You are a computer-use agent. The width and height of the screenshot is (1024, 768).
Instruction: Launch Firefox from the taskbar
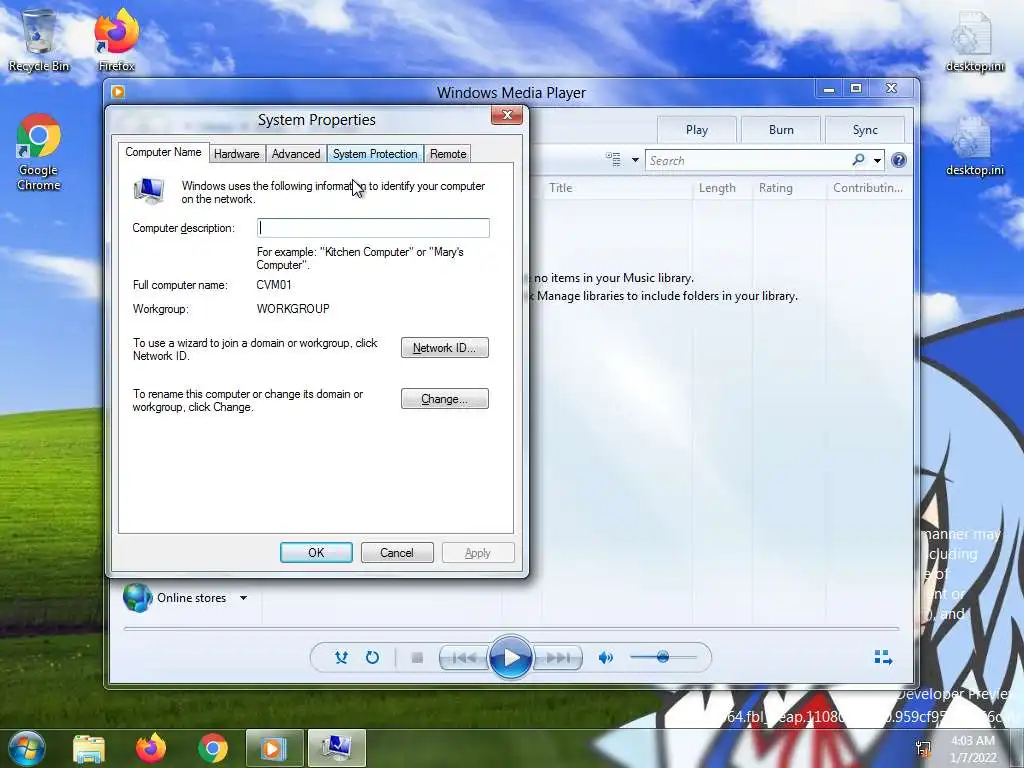coord(151,748)
